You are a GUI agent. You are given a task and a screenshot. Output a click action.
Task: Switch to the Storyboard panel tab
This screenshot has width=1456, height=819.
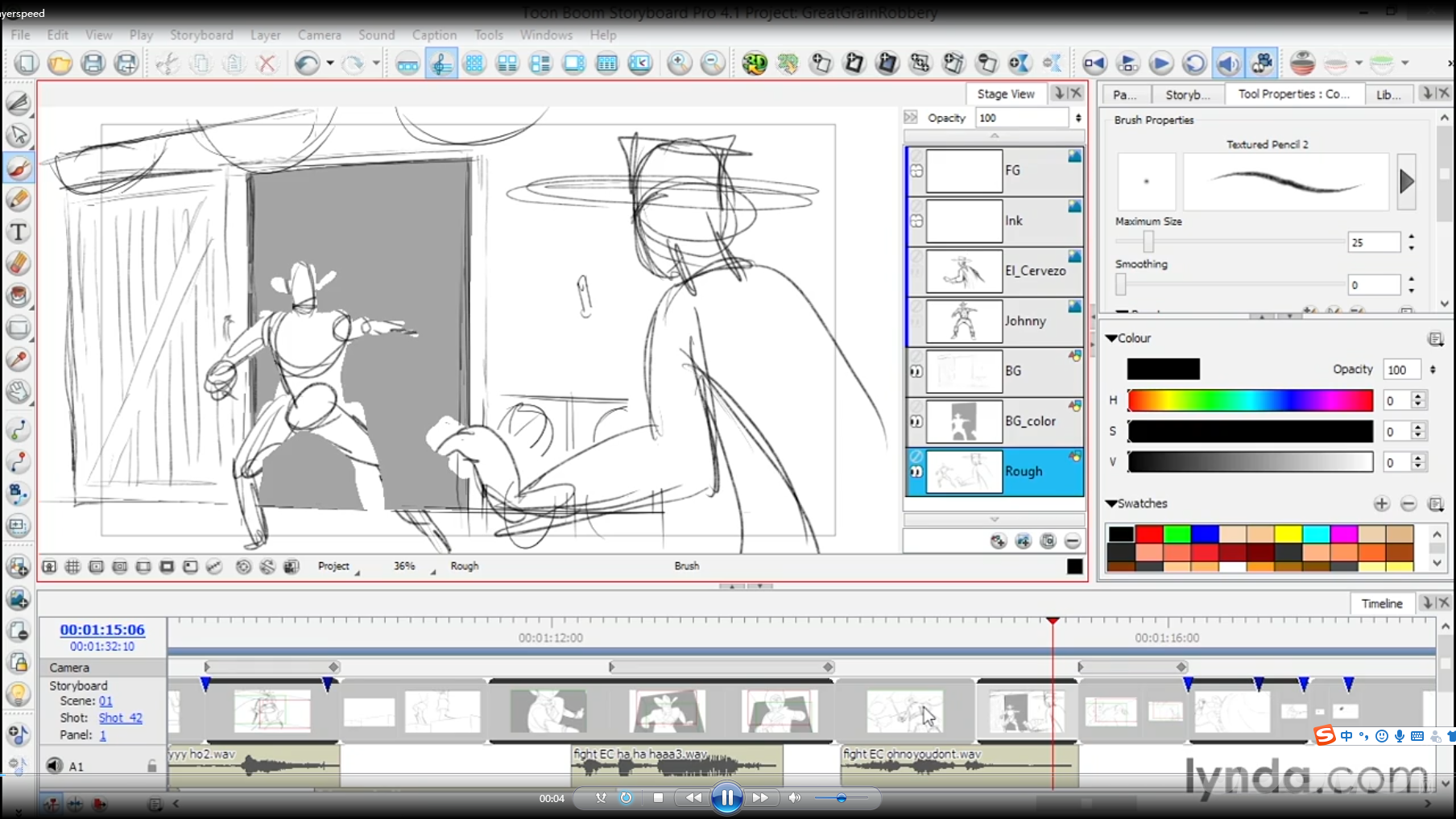1188,95
